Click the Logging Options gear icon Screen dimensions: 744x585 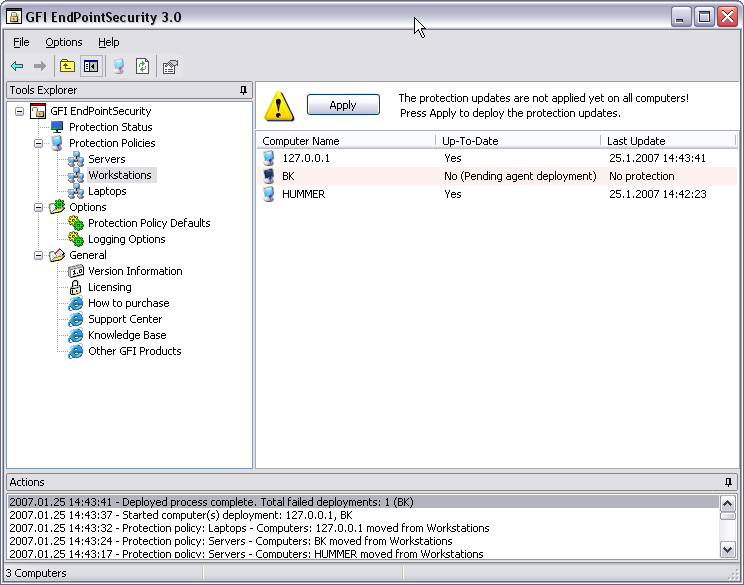[x=76, y=239]
